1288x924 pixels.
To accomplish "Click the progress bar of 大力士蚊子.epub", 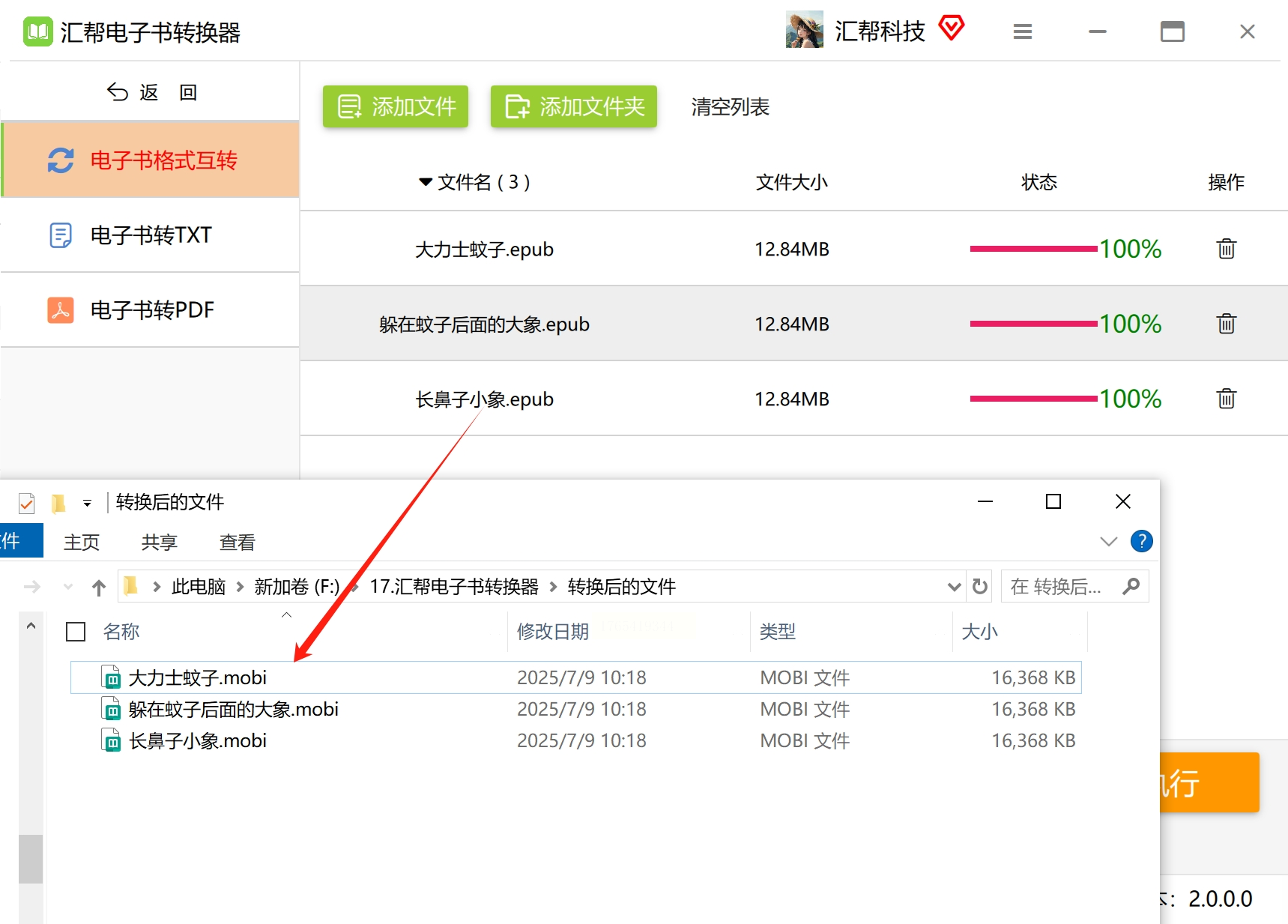I will [x=1033, y=249].
